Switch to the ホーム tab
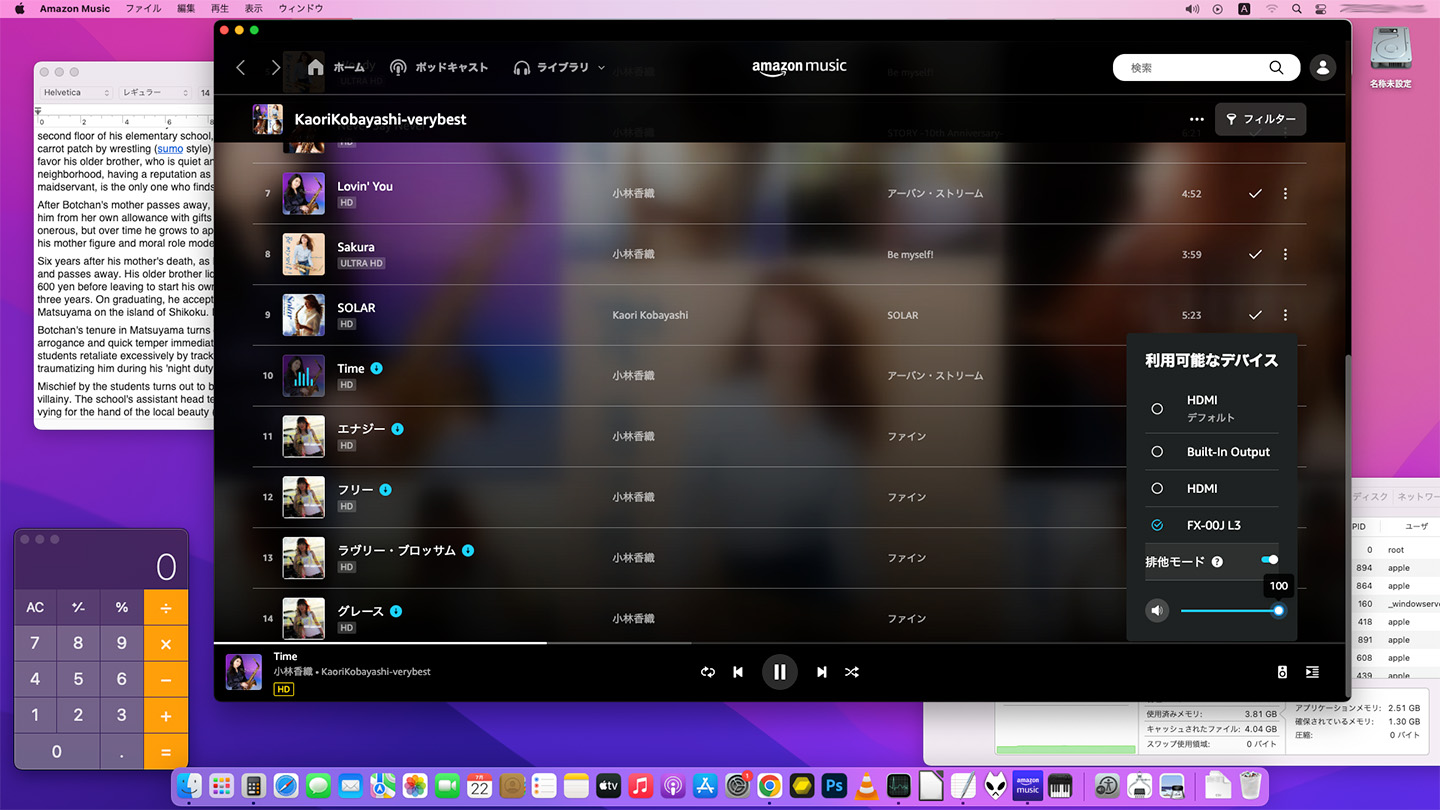1440x810 pixels. 336,67
